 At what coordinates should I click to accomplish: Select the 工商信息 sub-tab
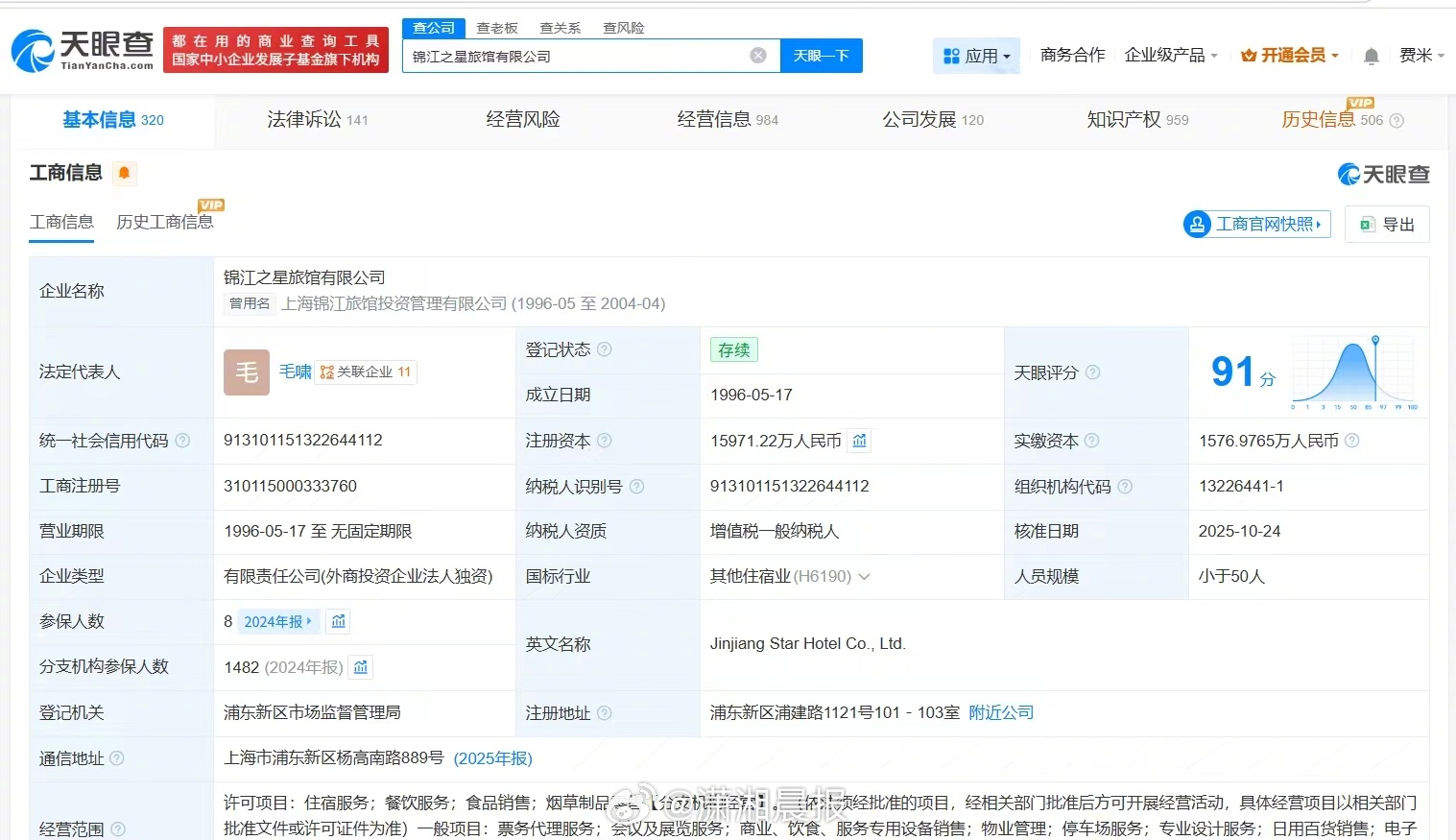pos(61,222)
